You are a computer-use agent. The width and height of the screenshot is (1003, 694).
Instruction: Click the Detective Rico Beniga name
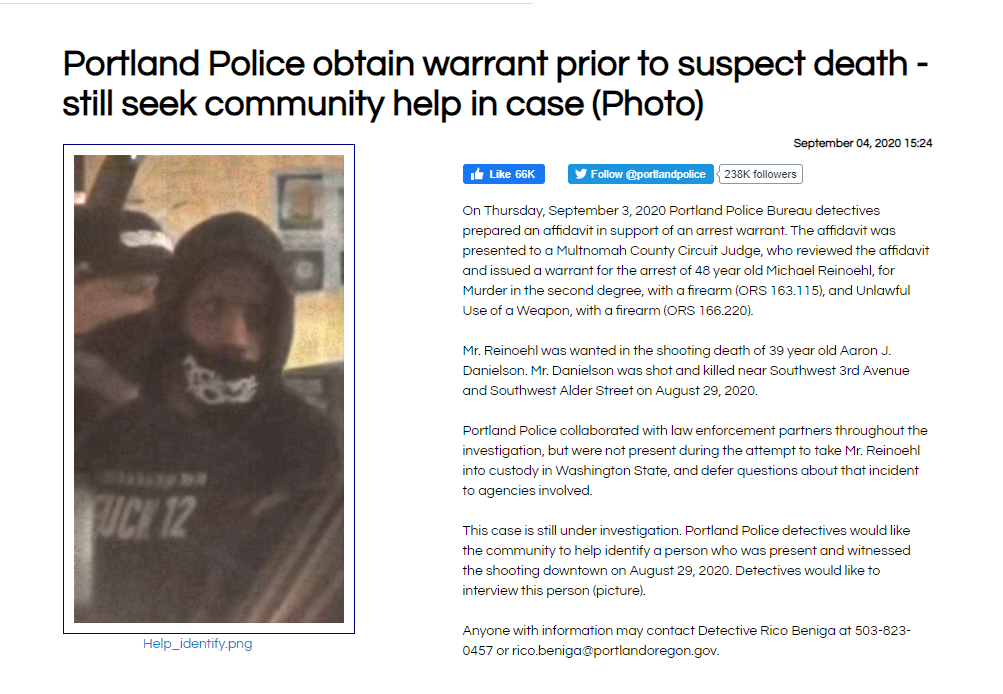(x=766, y=631)
